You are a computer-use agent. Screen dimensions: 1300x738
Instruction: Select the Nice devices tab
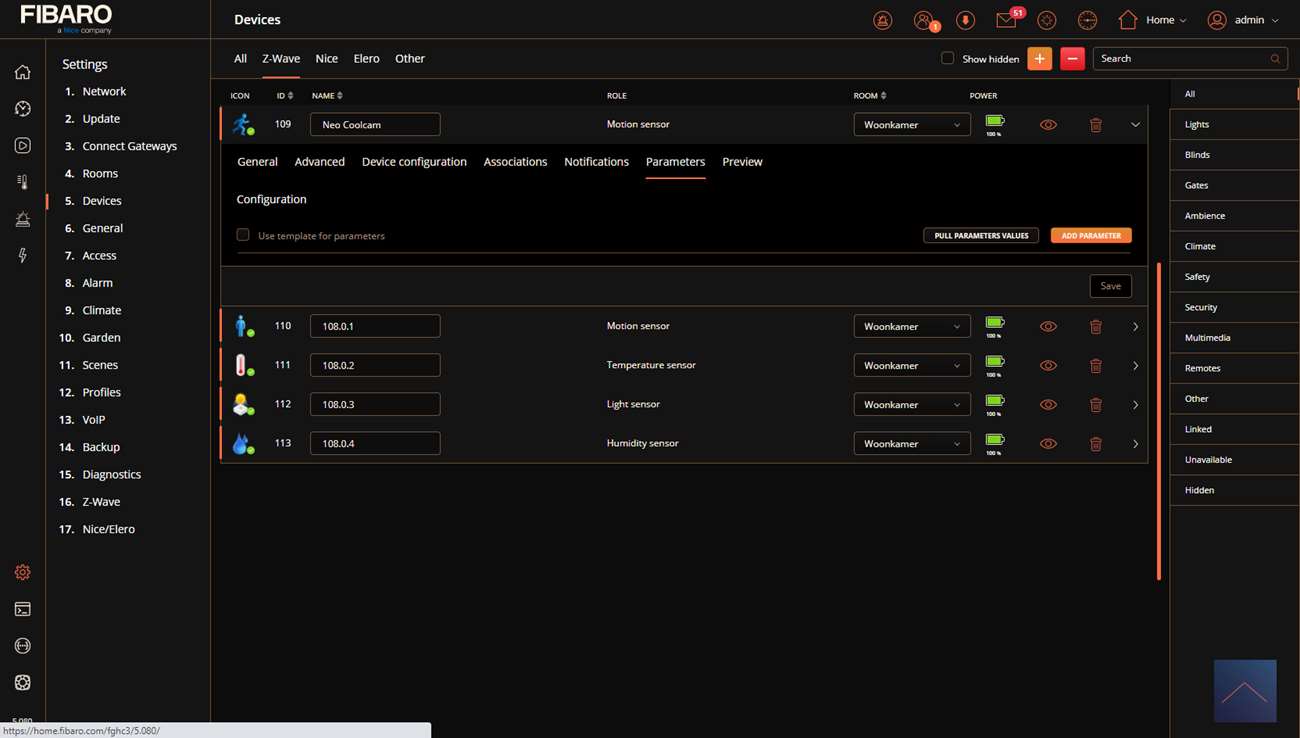point(326,59)
